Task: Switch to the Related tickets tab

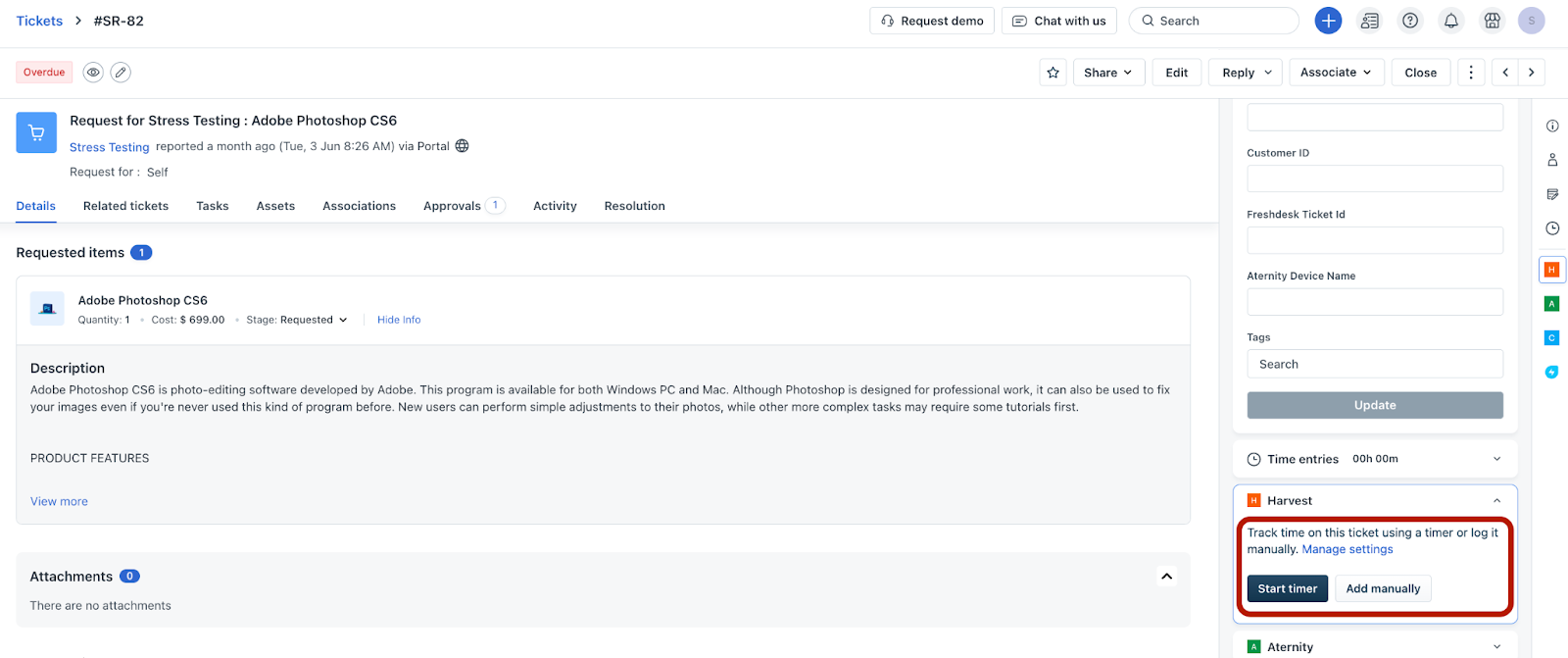Action: 125,206
